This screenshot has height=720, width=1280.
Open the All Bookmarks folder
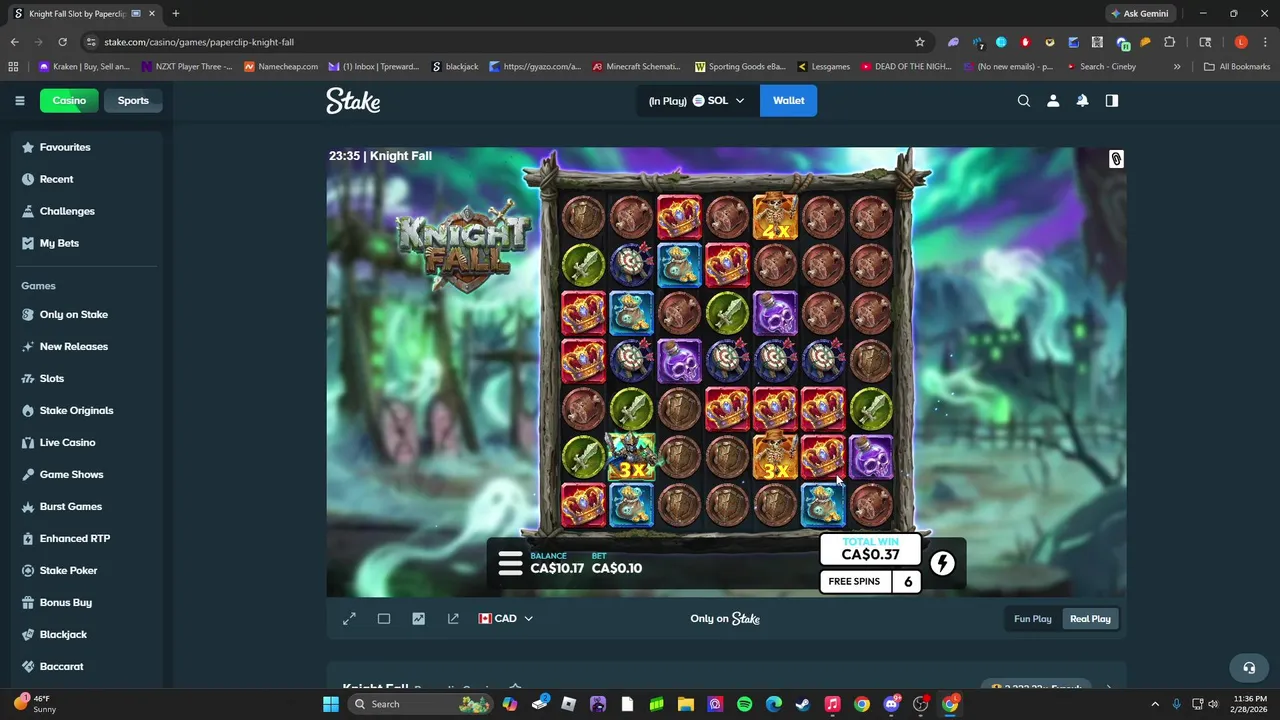click(x=1237, y=67)
